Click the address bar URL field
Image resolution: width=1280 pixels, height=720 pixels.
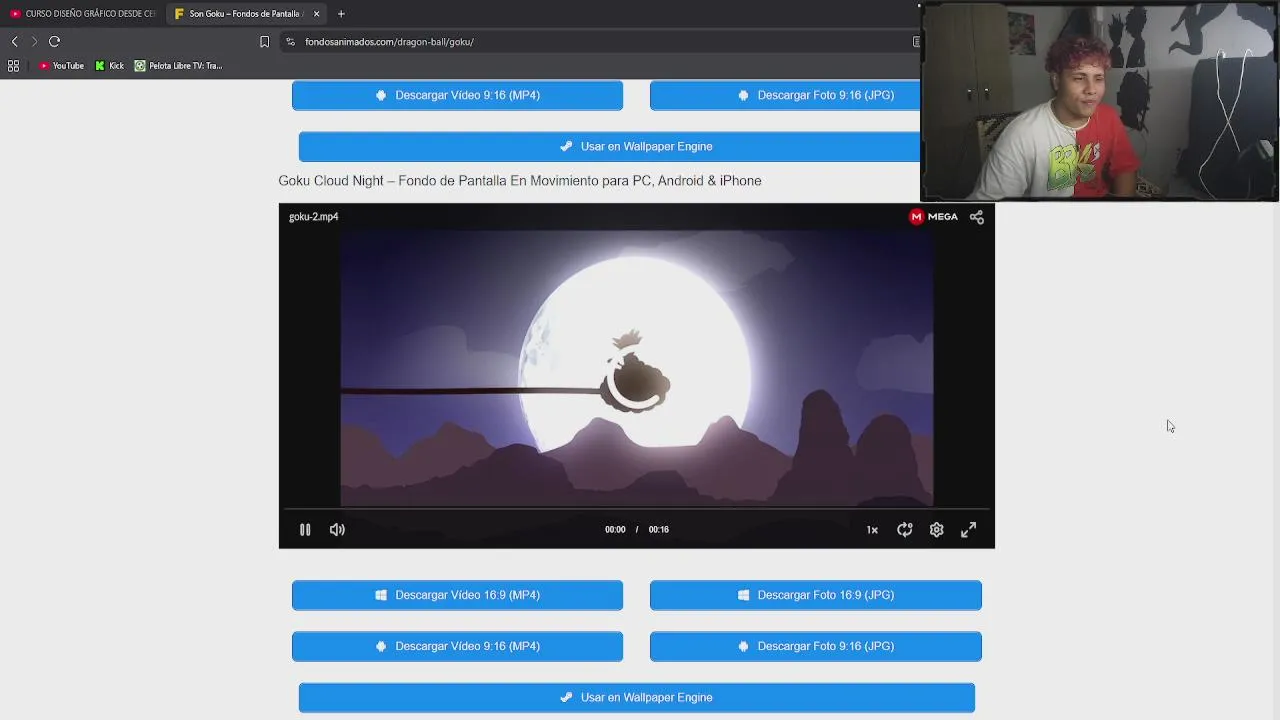coord(600,42)
